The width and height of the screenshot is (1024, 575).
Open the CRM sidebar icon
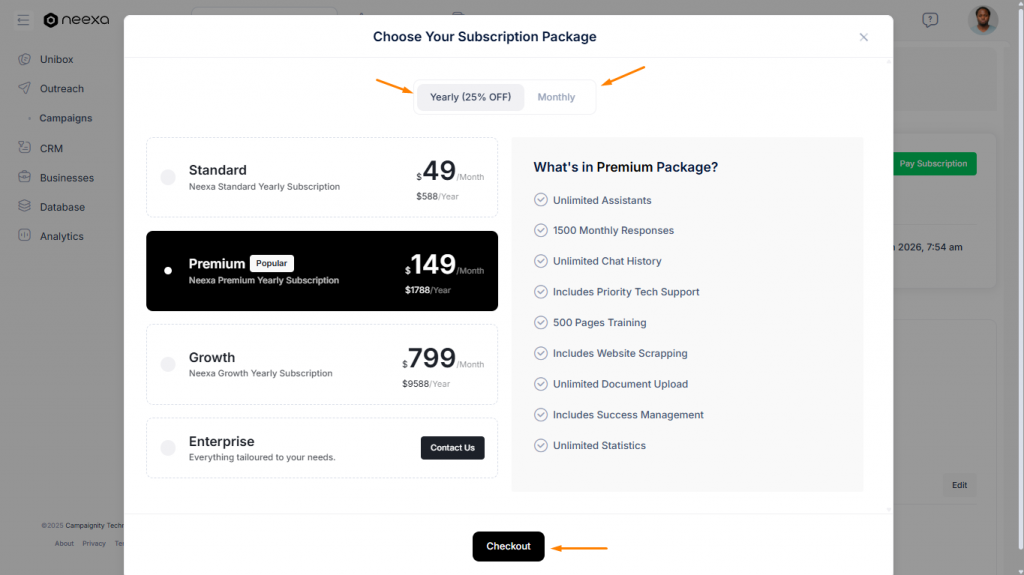click(25, 148)
